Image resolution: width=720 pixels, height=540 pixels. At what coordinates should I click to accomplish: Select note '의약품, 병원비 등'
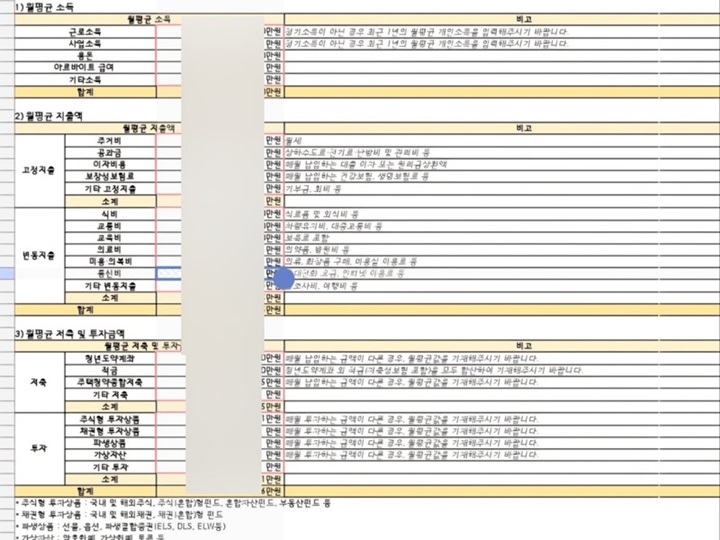501,250
